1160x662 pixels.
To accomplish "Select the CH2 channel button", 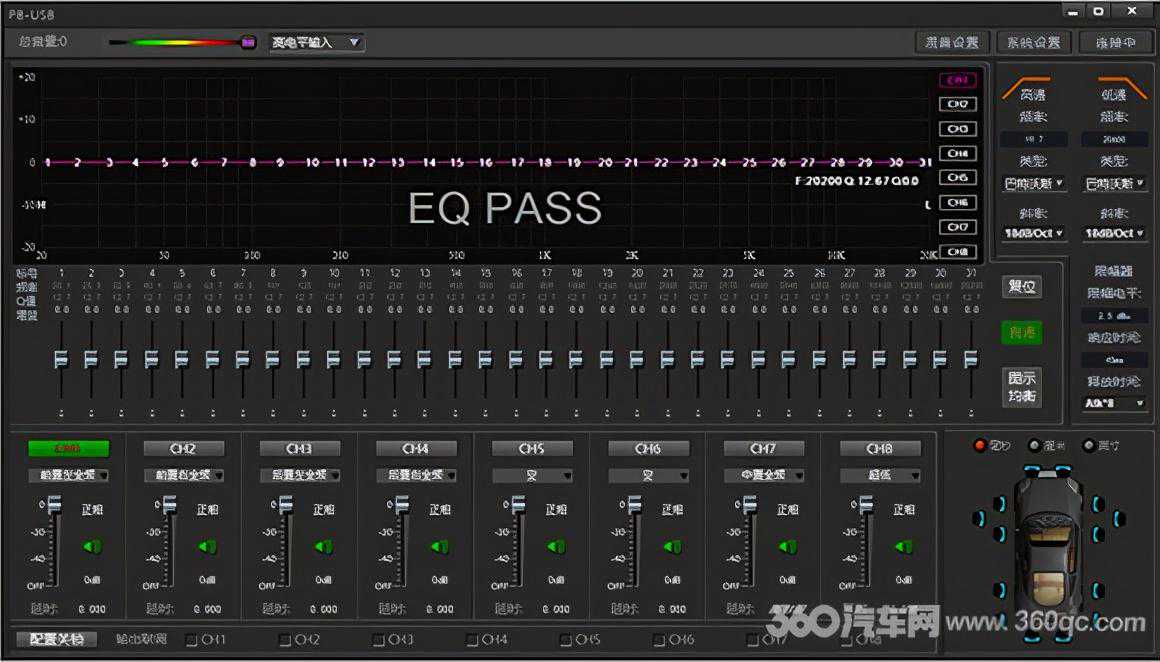I will pos(184,449).
